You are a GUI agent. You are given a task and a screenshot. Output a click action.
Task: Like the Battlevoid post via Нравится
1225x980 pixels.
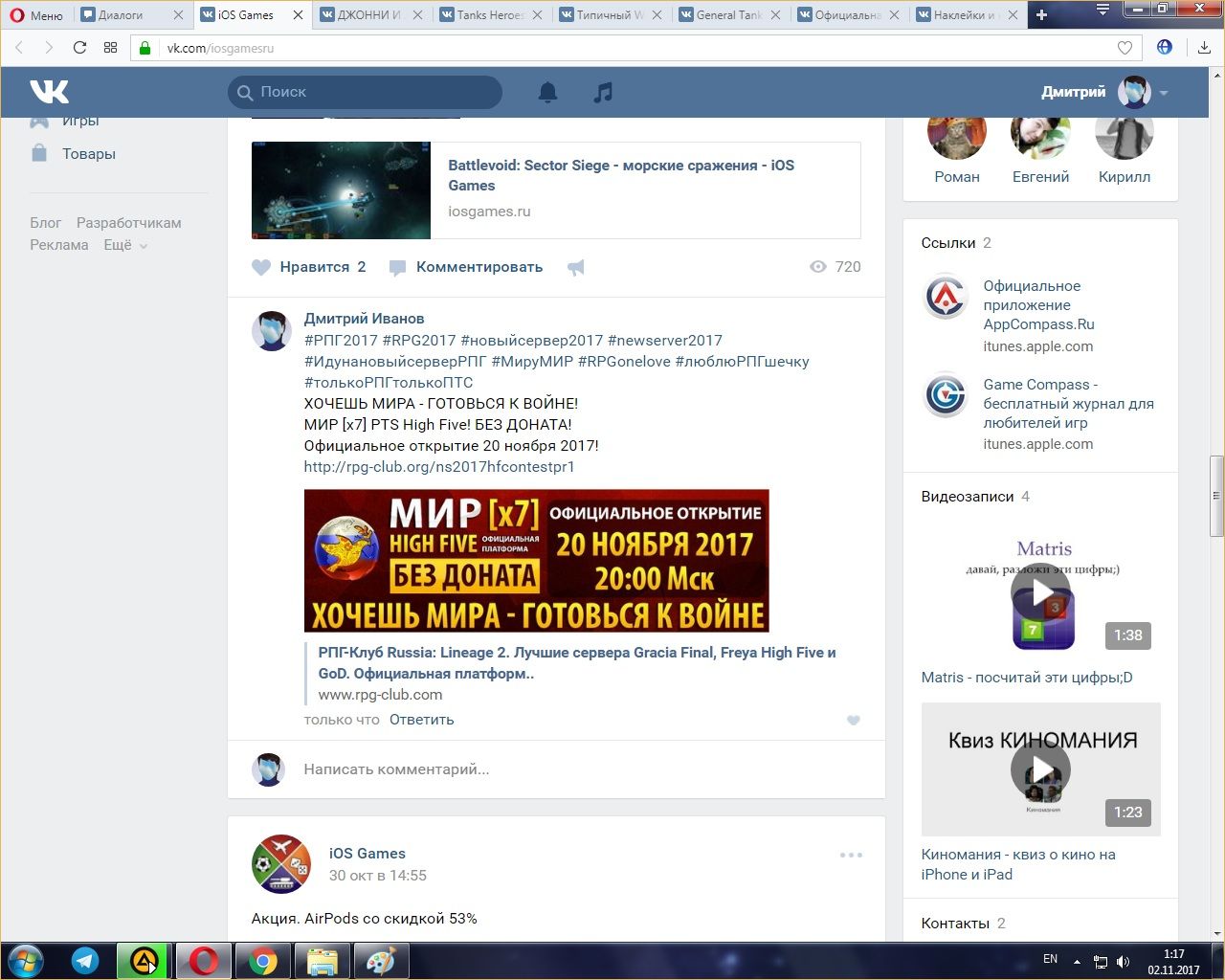308,267
